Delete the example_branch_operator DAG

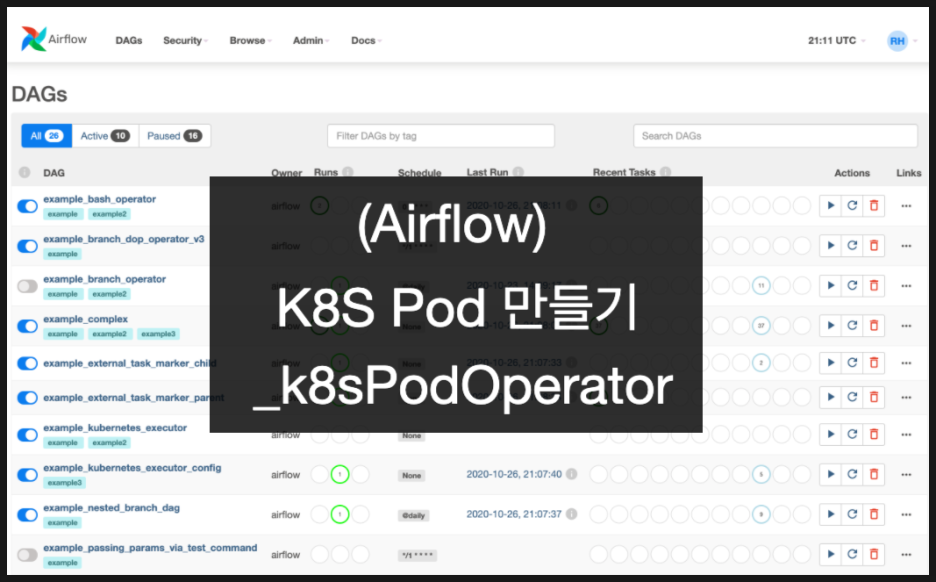tap(874, 286)
